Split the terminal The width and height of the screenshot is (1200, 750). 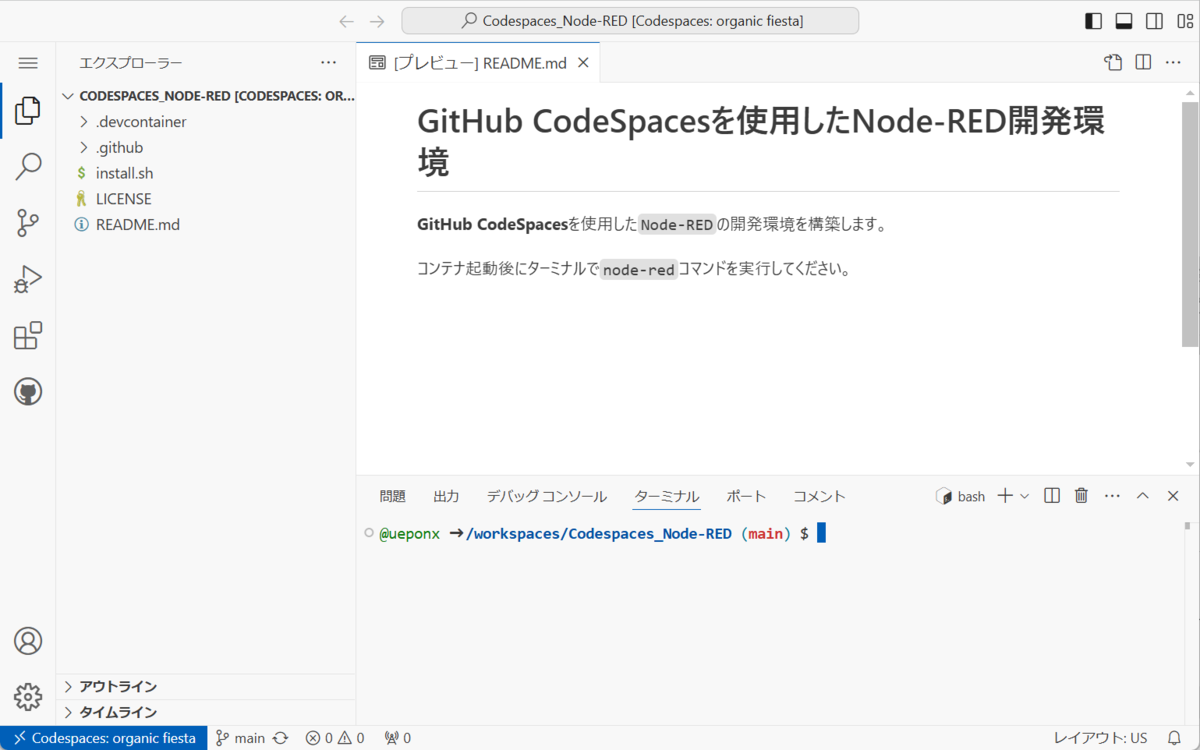(x=1052, y=496)
